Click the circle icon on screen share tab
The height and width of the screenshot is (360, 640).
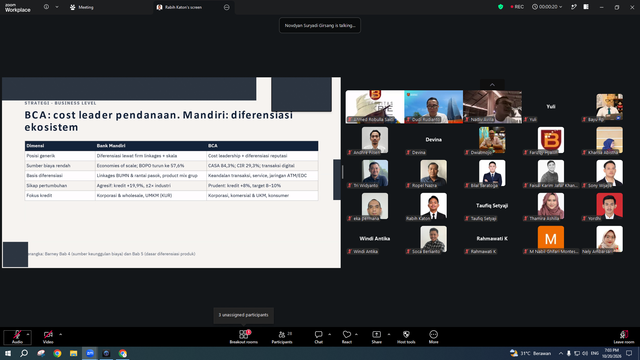(227, 7)
